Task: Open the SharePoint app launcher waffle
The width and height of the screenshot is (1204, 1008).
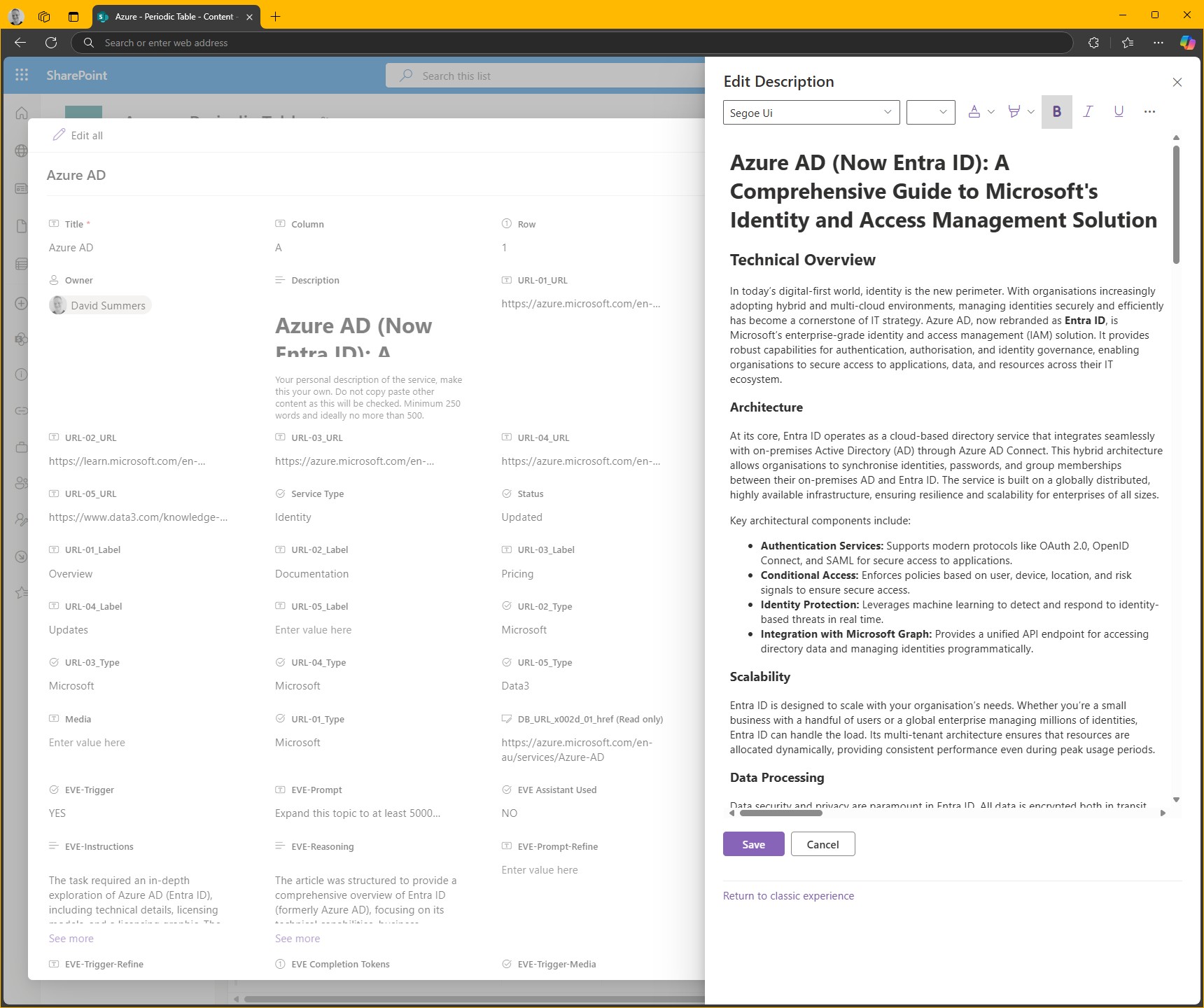Action: (x=21, y=75)
